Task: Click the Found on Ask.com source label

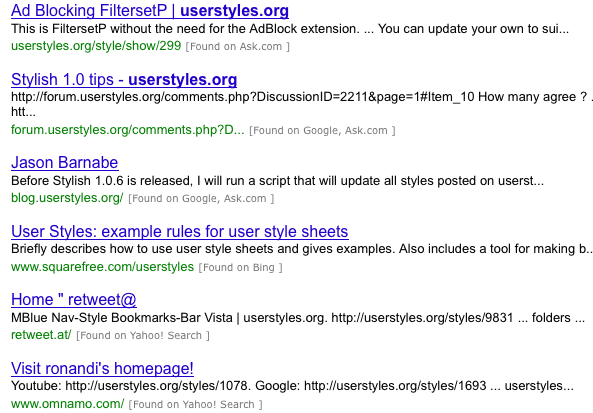Action: point(238,47)
